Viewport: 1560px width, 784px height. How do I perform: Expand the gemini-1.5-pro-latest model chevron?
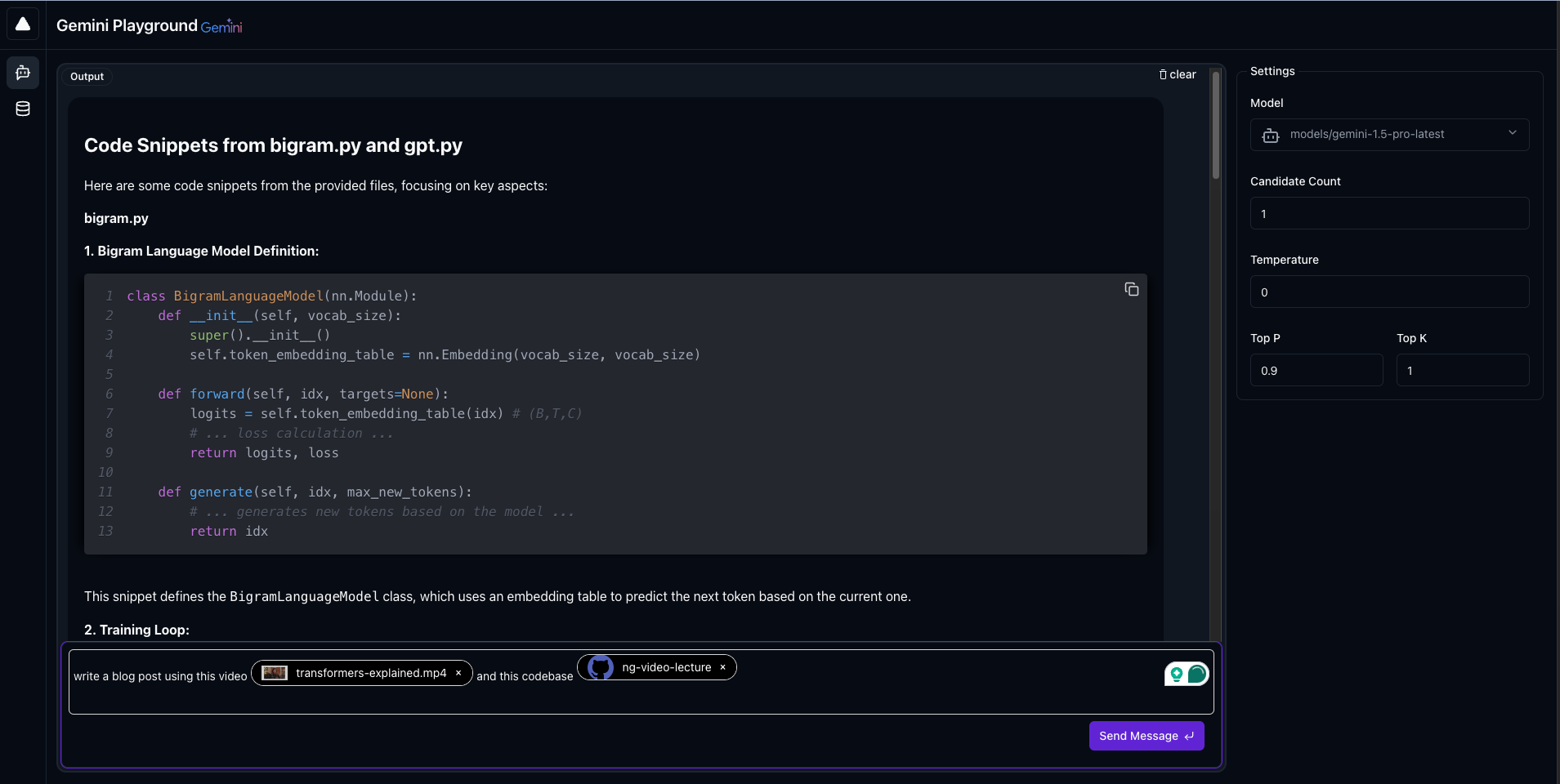(1512, 134)
